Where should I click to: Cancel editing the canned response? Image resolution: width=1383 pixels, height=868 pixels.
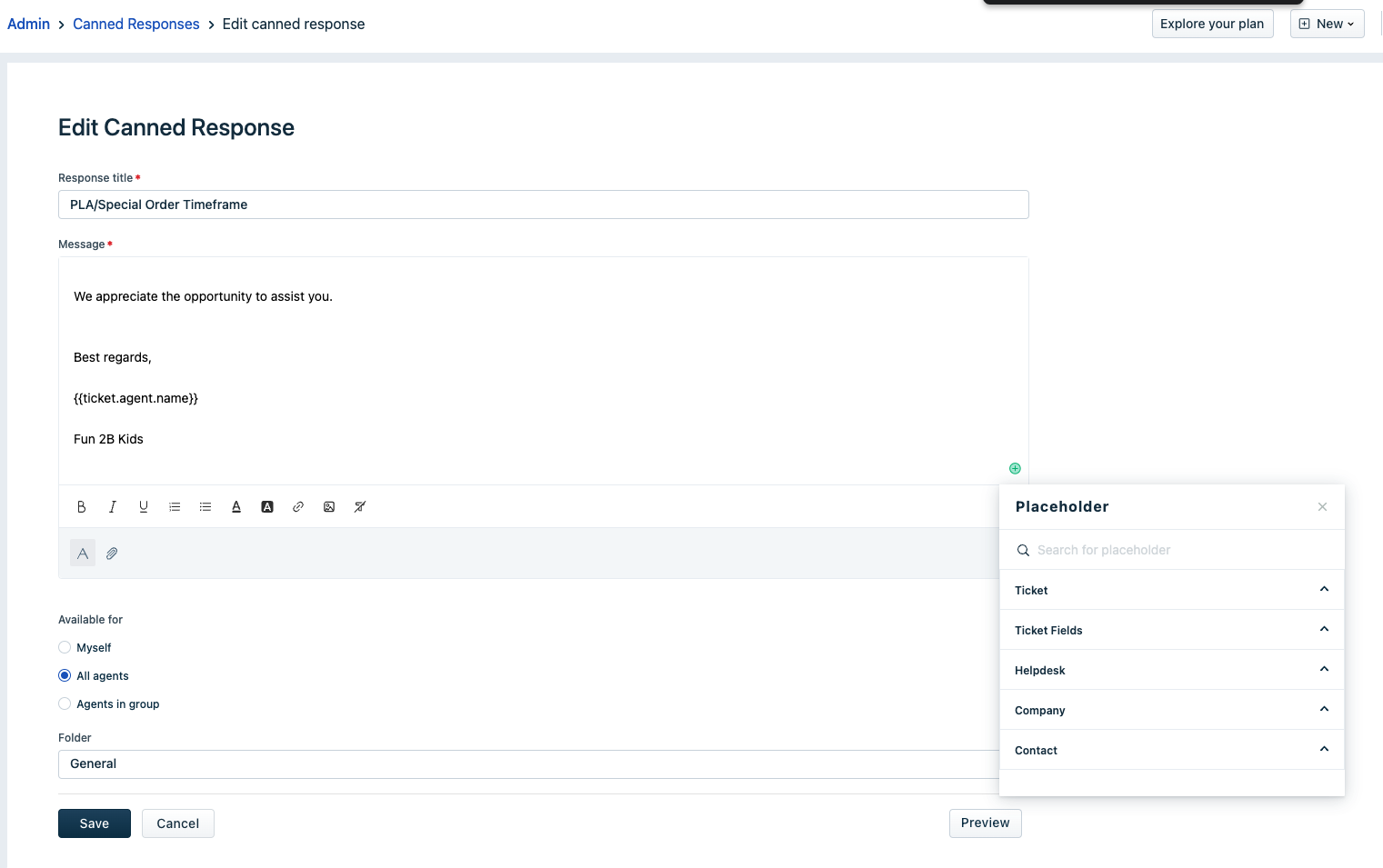[178, 823]
